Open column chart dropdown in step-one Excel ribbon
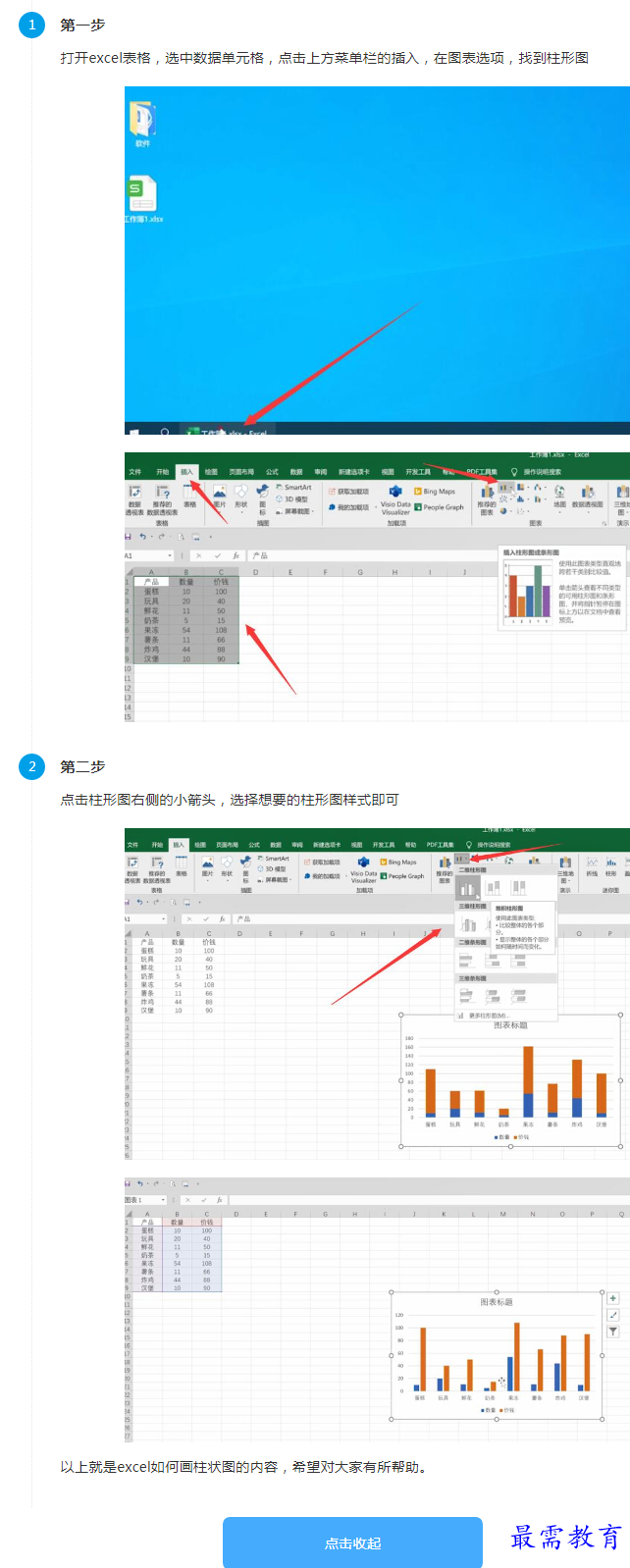Image resolution: width=630 pixels, height=1568 pixels. click(505, 487)
